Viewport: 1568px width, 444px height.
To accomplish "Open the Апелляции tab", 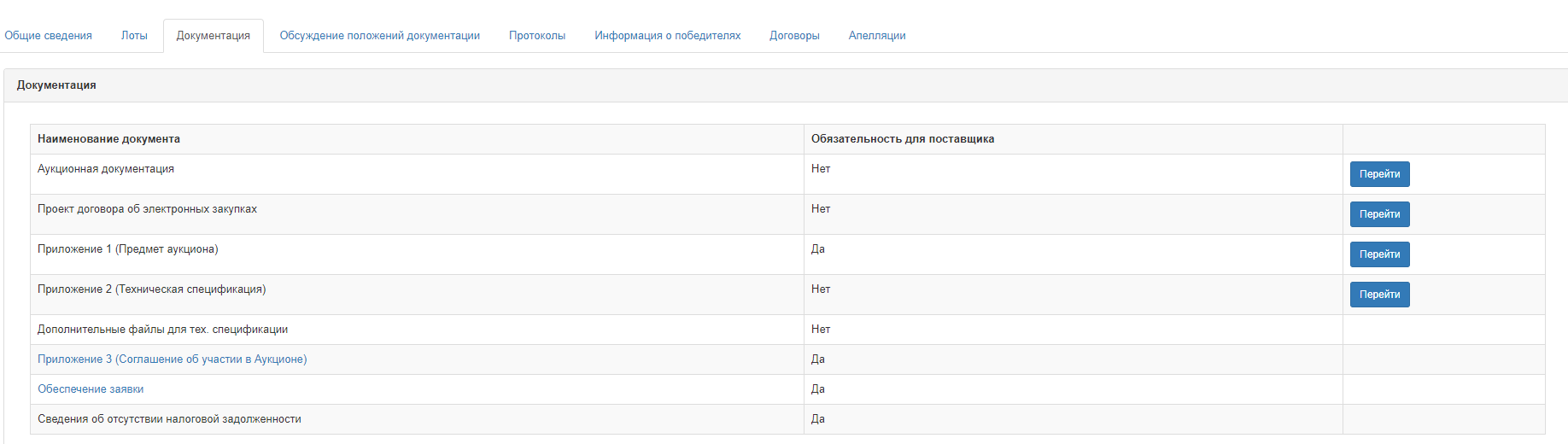I will click(877, 36).
